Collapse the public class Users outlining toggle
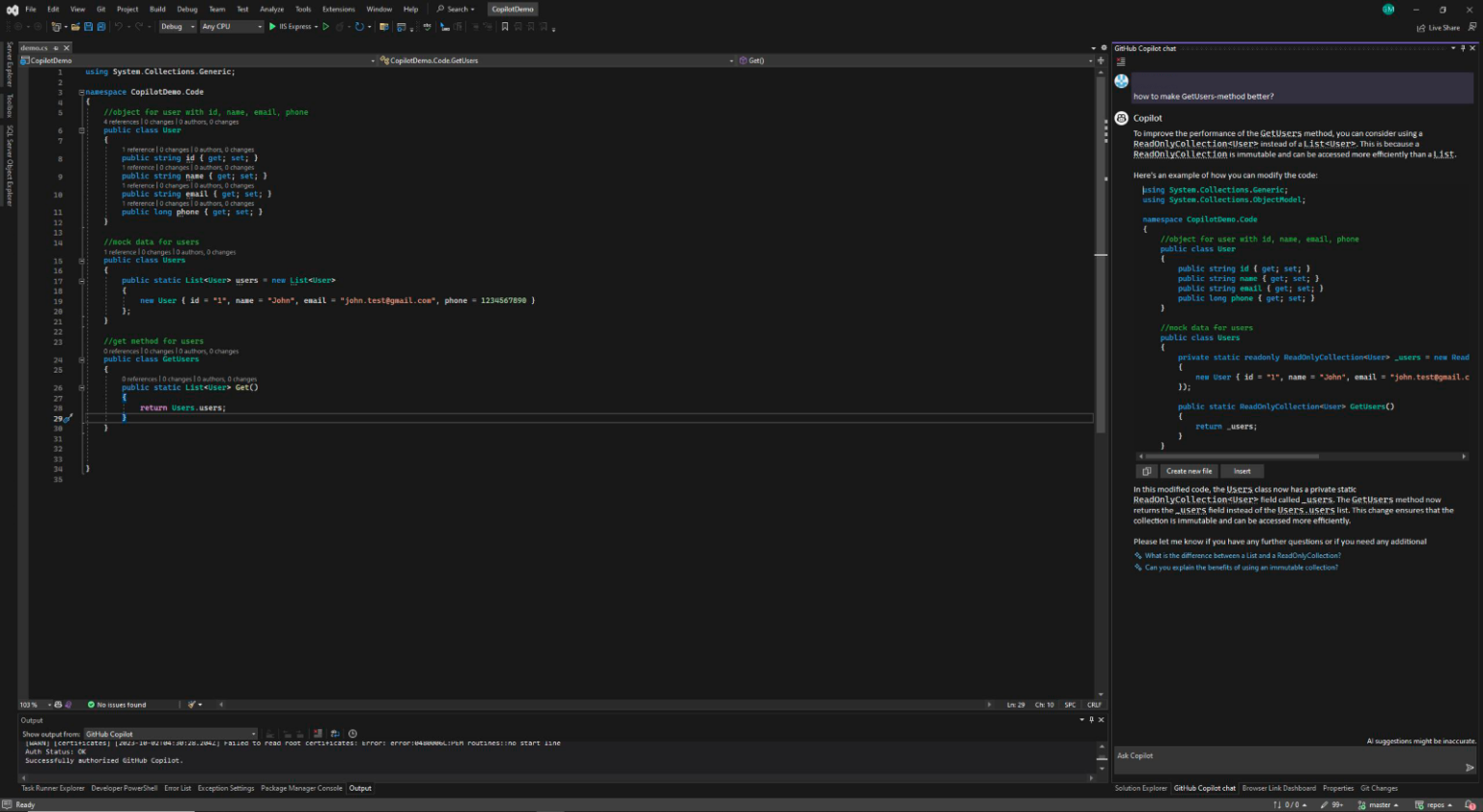This screenshot has width=1483, height=812. [x=81, y=261]
